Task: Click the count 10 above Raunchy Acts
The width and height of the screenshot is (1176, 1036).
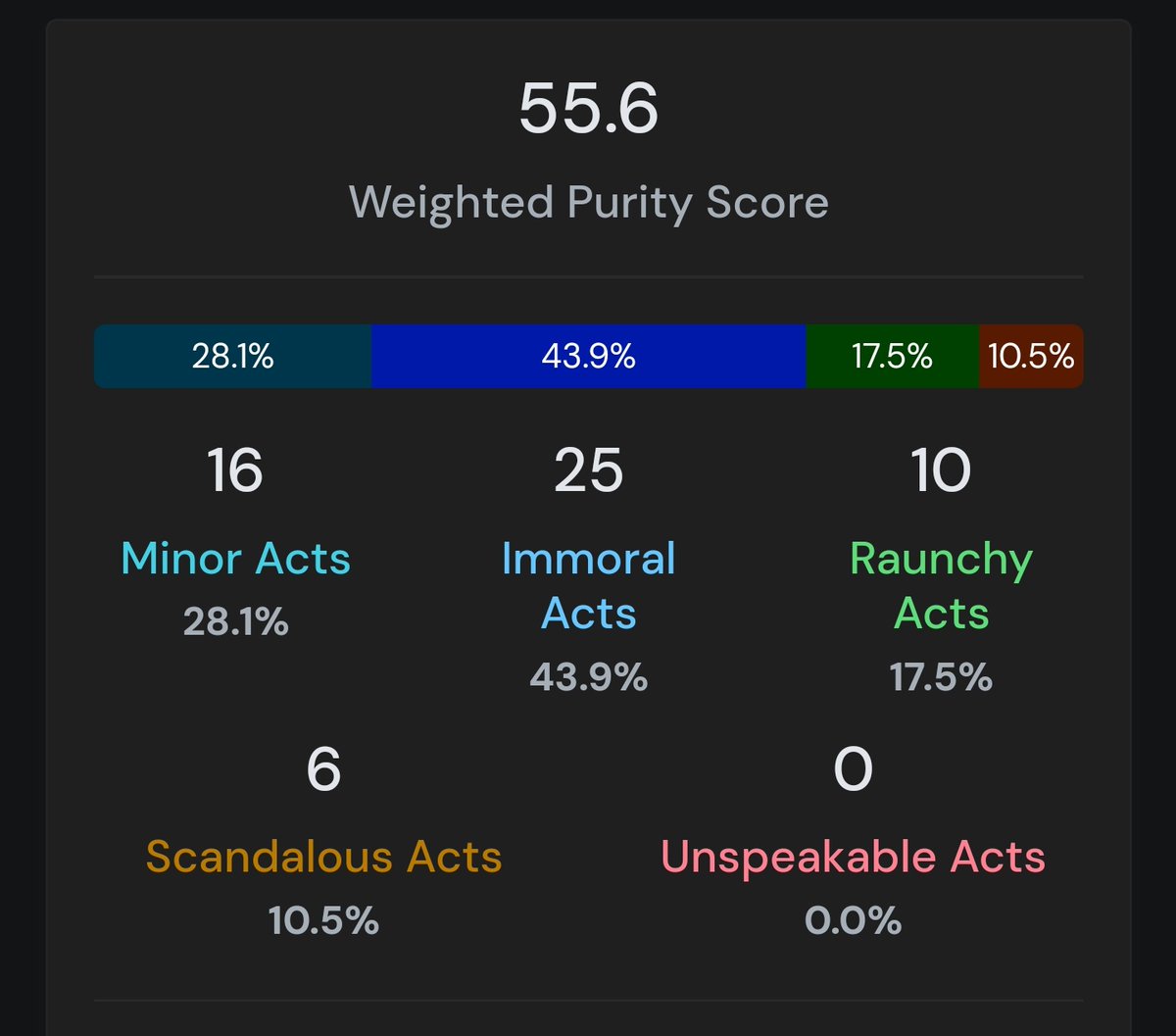Action: click(x=941, y=470)
